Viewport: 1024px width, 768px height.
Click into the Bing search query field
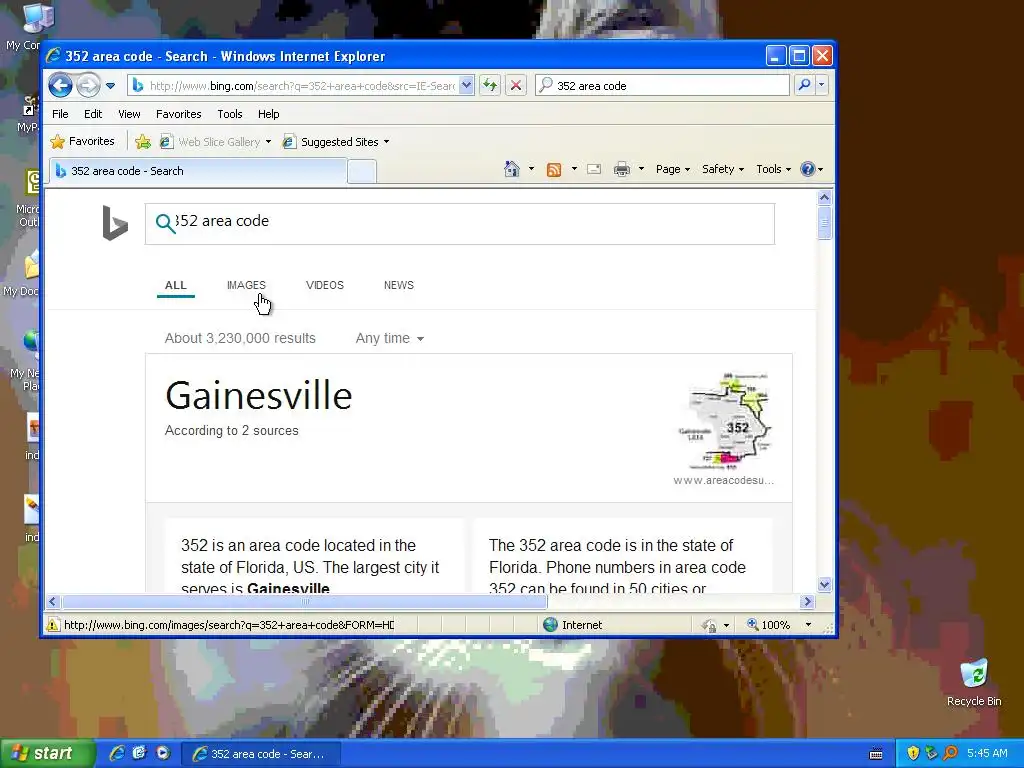click(460, 224)
